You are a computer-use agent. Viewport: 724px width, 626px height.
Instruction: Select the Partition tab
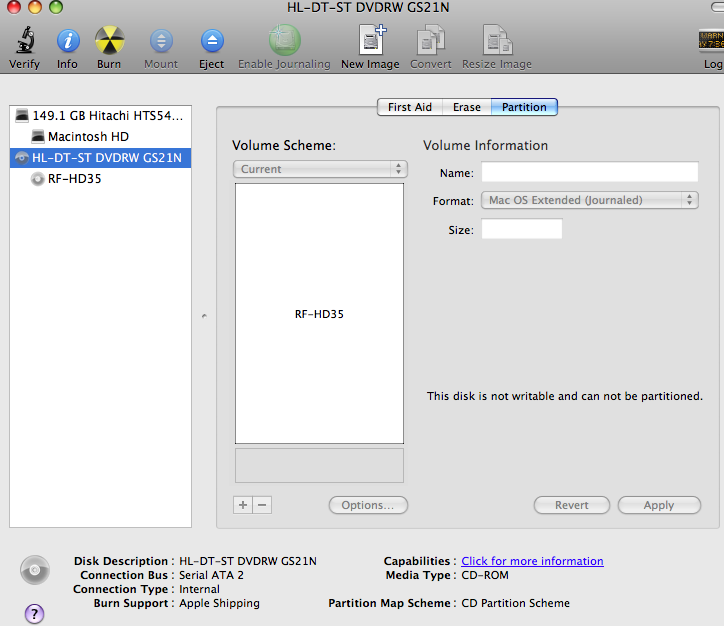(x=524, y=107)
